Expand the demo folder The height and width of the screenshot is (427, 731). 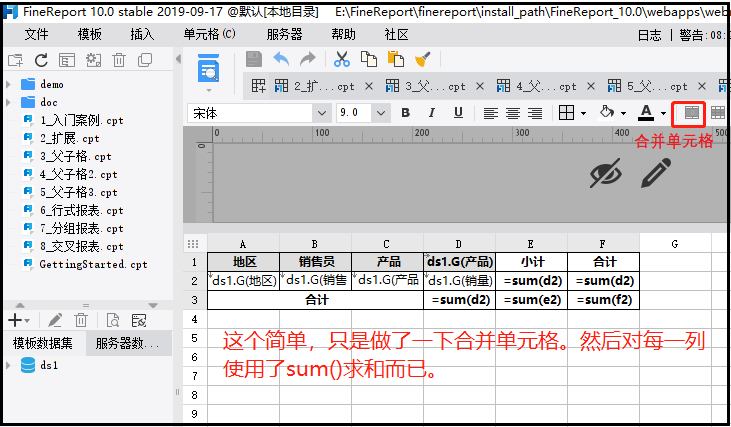coord(8,85)
